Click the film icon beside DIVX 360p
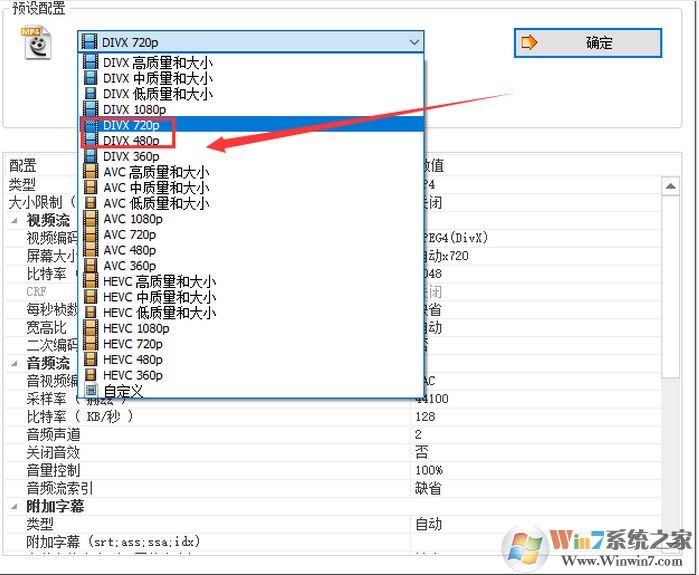This screenshot has width=699, height=575. coord(91,156)
